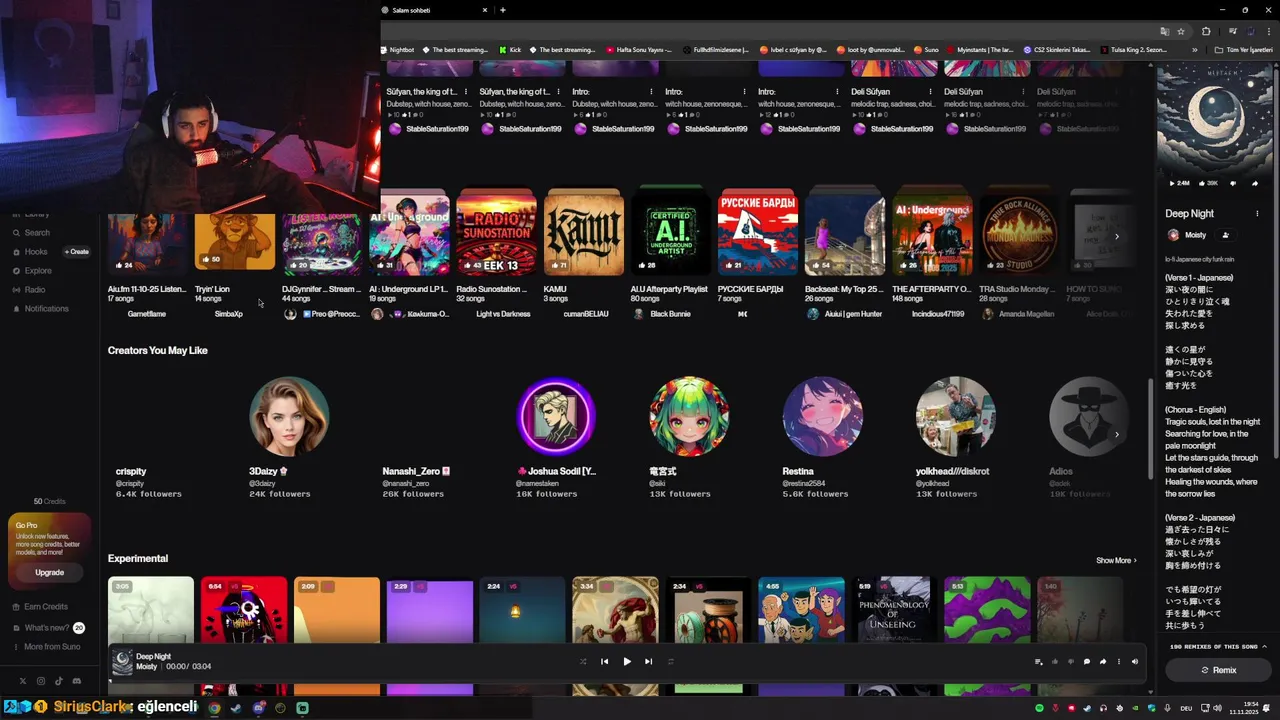Share Deep Night from the right panel

click(x=1255, y=183)
